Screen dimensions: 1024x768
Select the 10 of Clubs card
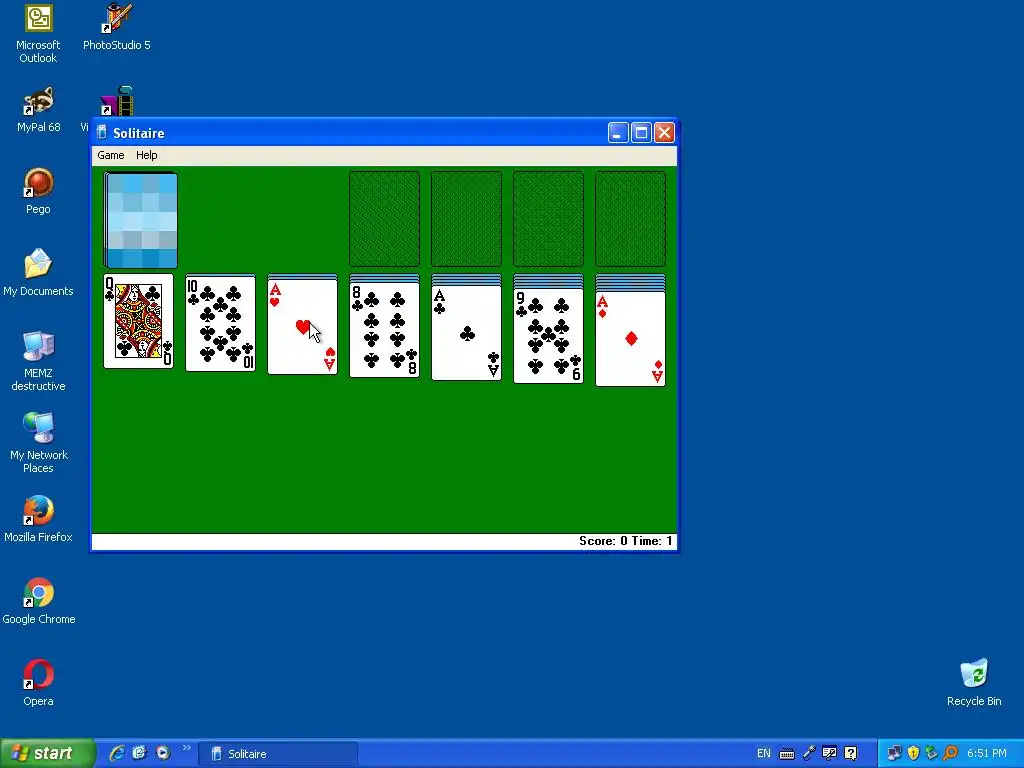point(221,323)
